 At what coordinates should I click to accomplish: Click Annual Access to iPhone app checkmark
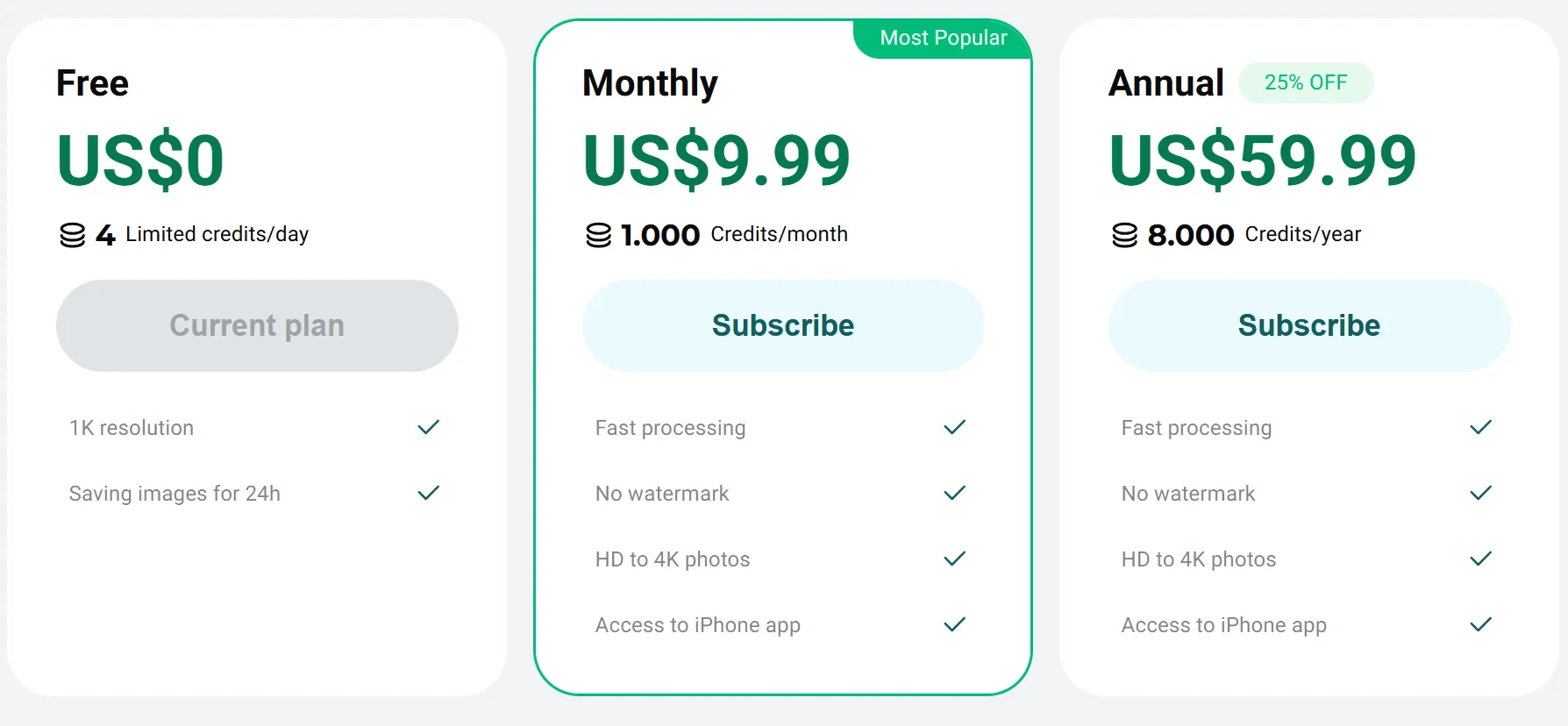click(1481, 625)
